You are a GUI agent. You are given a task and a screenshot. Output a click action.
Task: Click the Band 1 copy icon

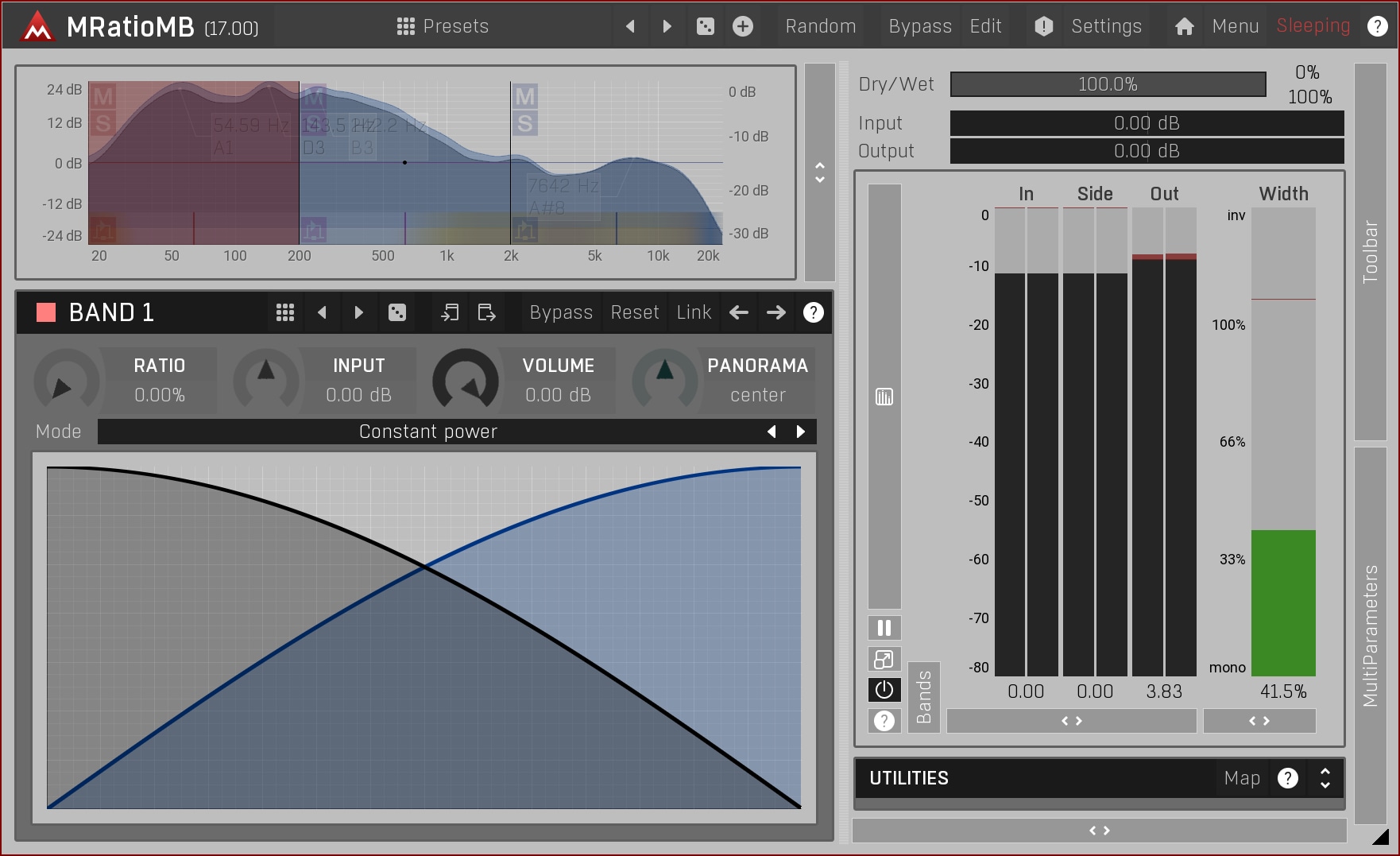click(450, 312)
